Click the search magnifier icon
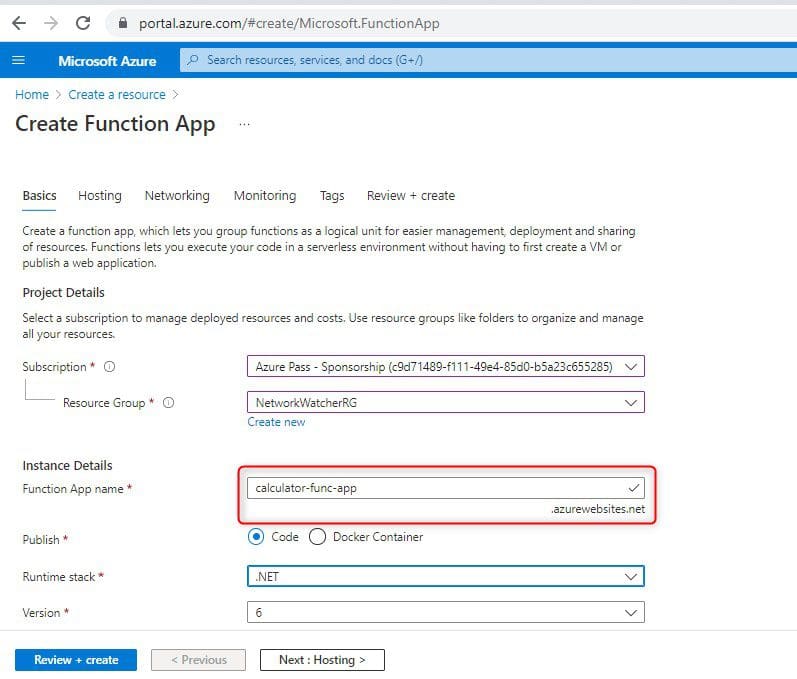This screenshot has height=679, width=797. pyautogui.click(x=193, y=60)
